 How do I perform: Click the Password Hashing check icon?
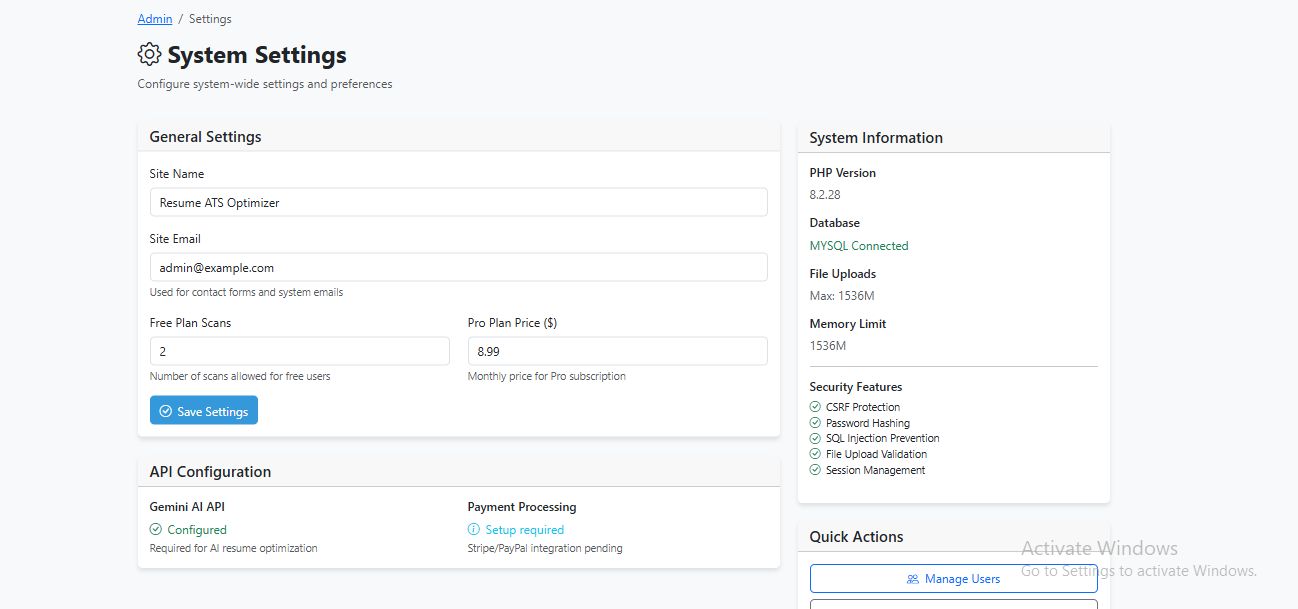(815, 423)
